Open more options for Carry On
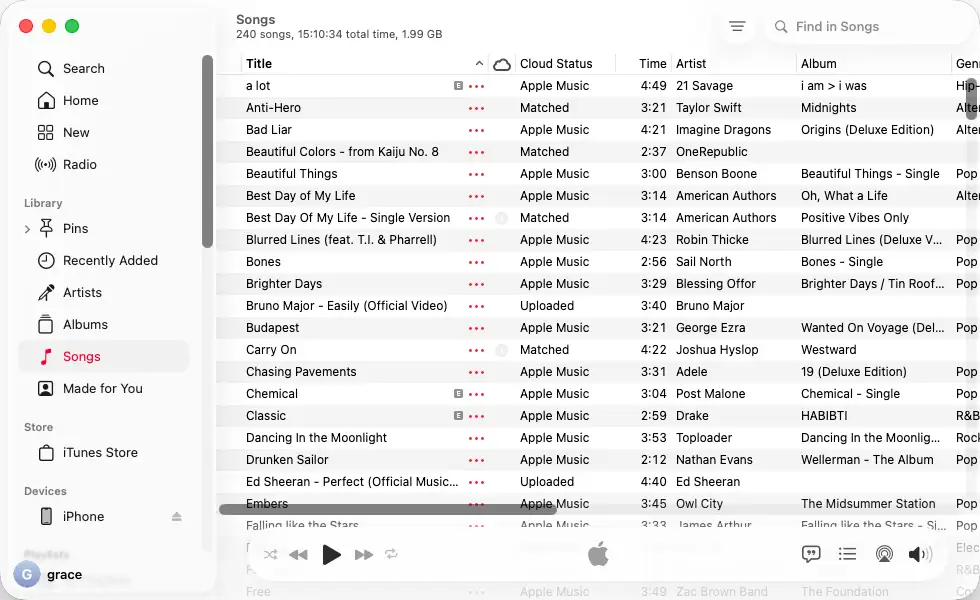Image resolution: width=980 pixels, height=600 pixels. 476,350
